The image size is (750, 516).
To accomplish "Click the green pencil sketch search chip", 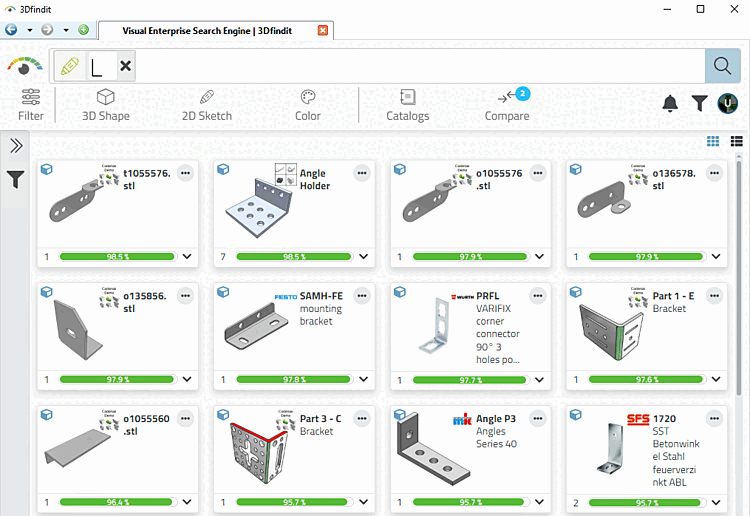I will (x=70, y=66).
